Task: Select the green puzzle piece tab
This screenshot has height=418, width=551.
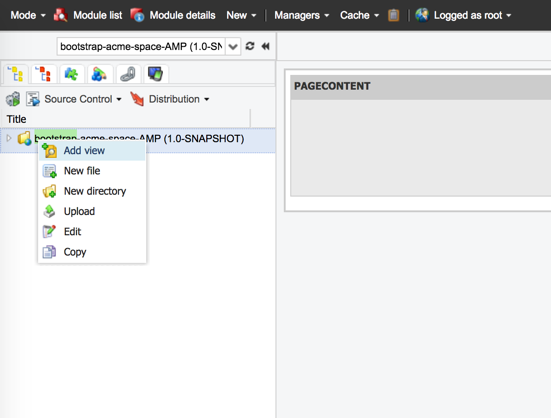Action: (72, 74)
